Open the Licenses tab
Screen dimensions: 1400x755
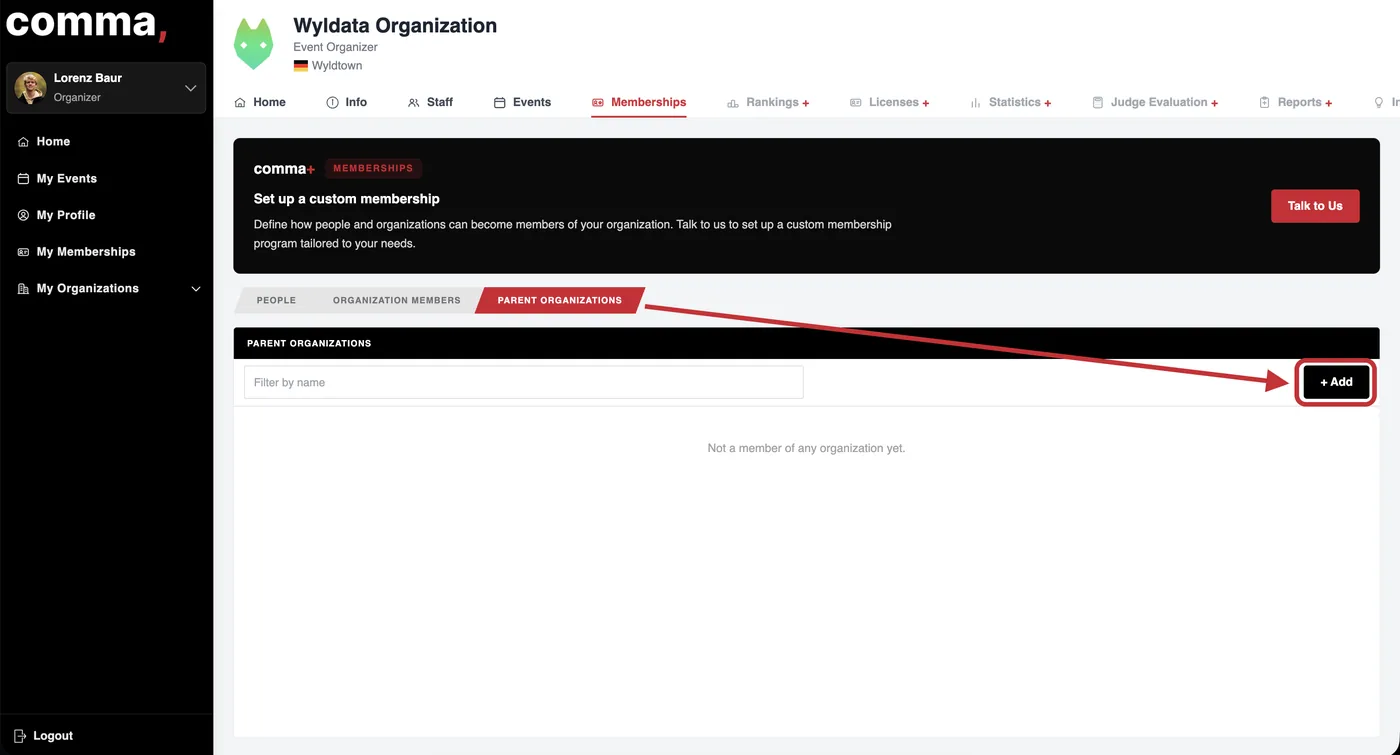pos(890,102)
